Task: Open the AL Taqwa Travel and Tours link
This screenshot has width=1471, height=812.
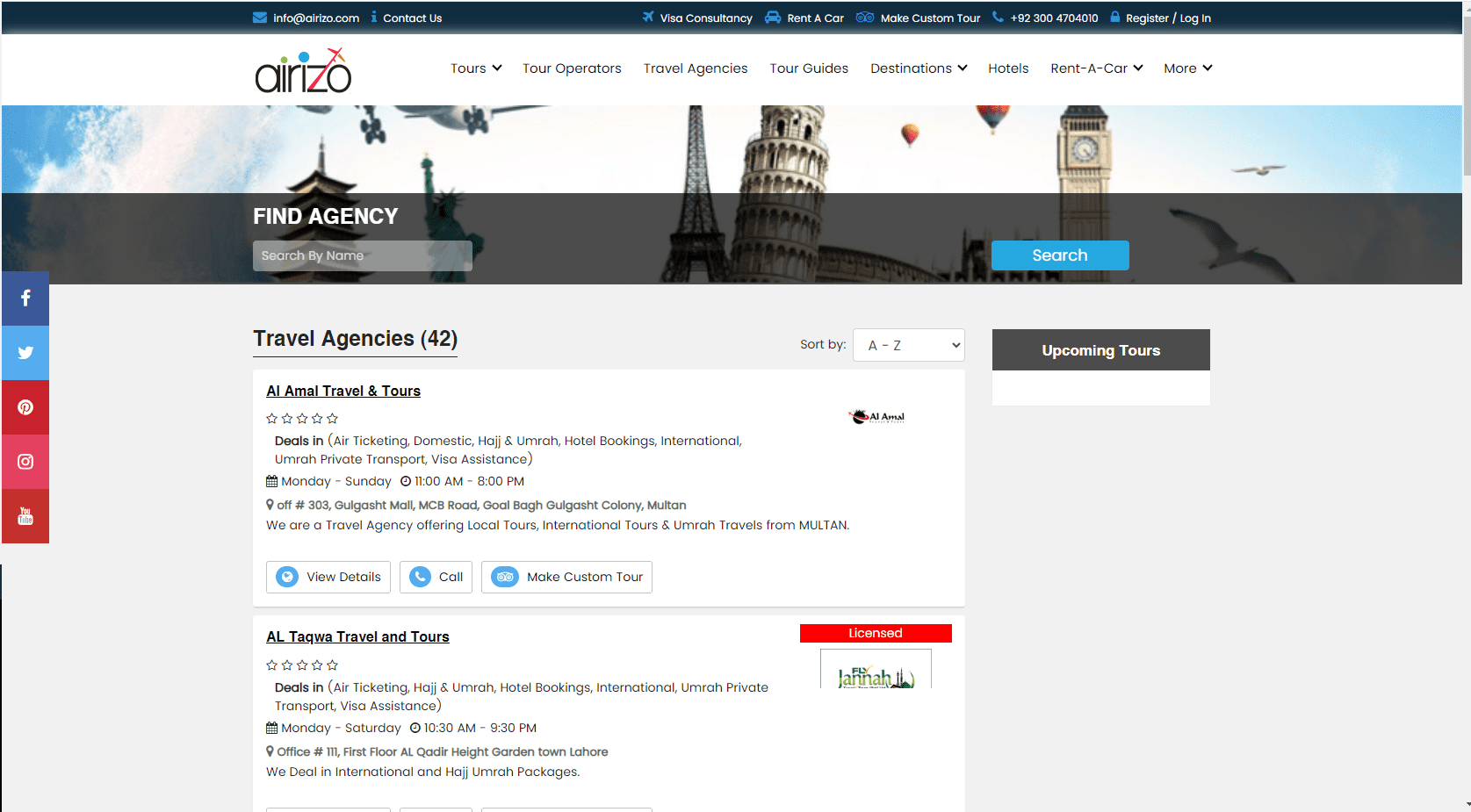Action: point(357,636)
